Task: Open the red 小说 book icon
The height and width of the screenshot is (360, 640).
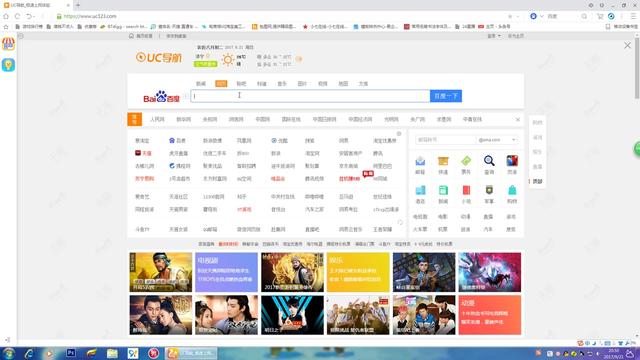Action: (x=466, y=190)
